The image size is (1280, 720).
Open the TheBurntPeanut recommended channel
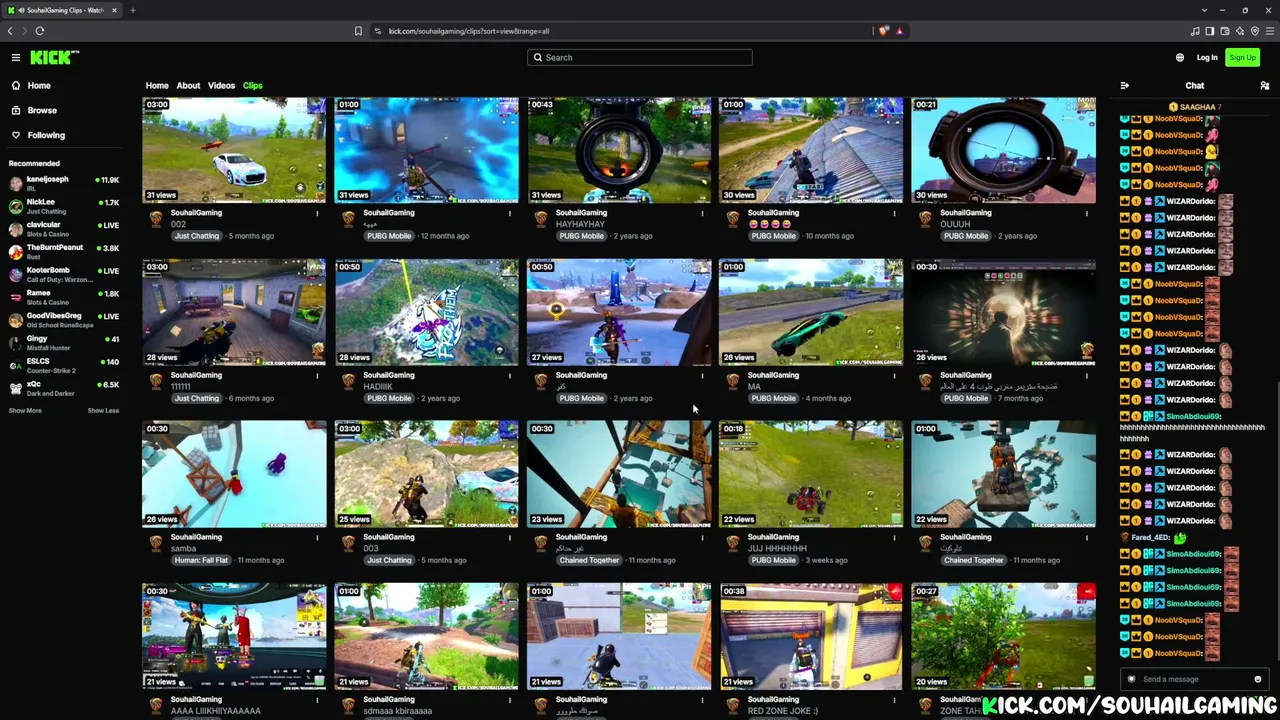[63, 251]
